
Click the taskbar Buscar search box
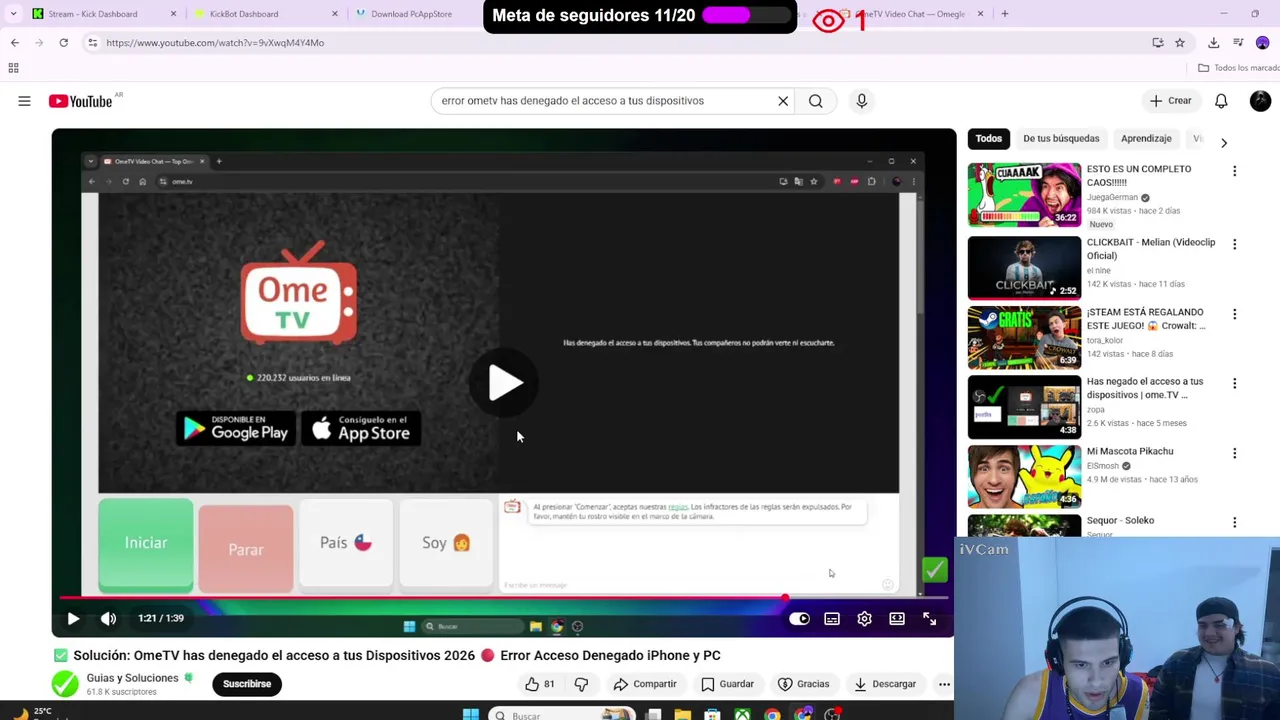(563, 714)
